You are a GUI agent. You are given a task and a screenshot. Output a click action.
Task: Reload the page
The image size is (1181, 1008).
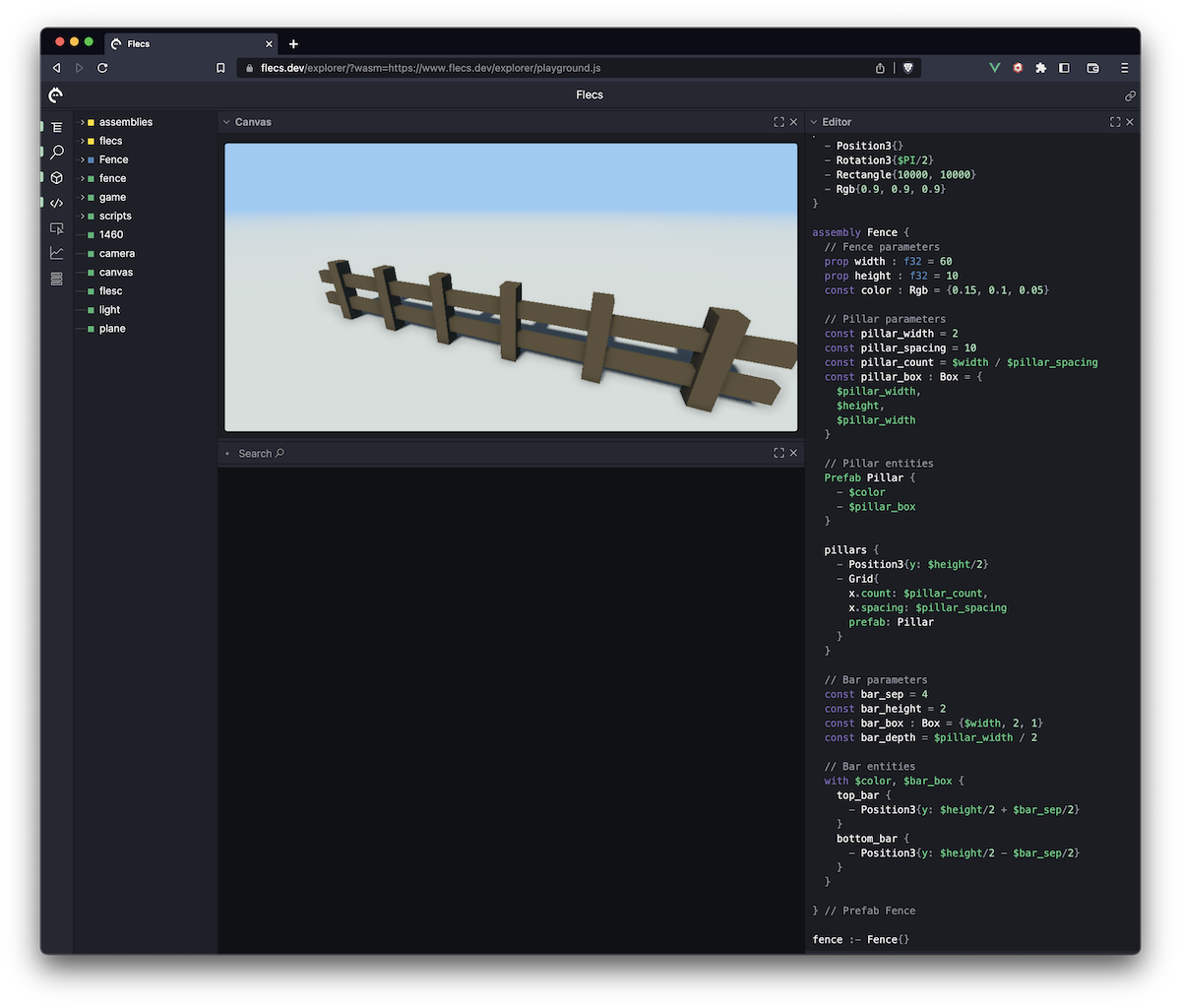point(102,68)
